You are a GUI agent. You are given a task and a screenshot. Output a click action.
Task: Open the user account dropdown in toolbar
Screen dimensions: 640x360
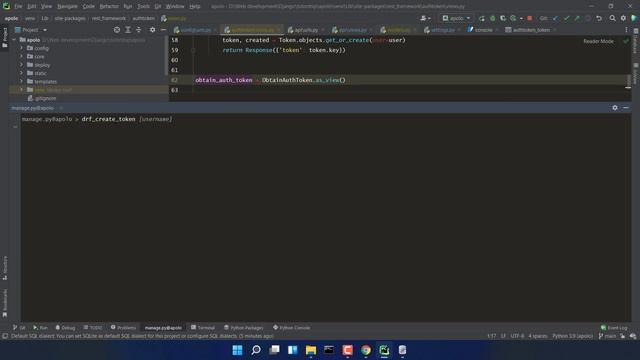tap(425, 18)
